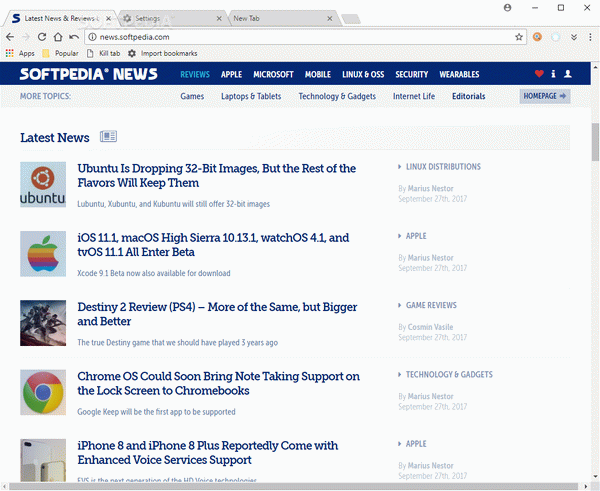Screen dimensions: 600x491
Task: Click the light blue round extension icon
Action: point(556,37)
